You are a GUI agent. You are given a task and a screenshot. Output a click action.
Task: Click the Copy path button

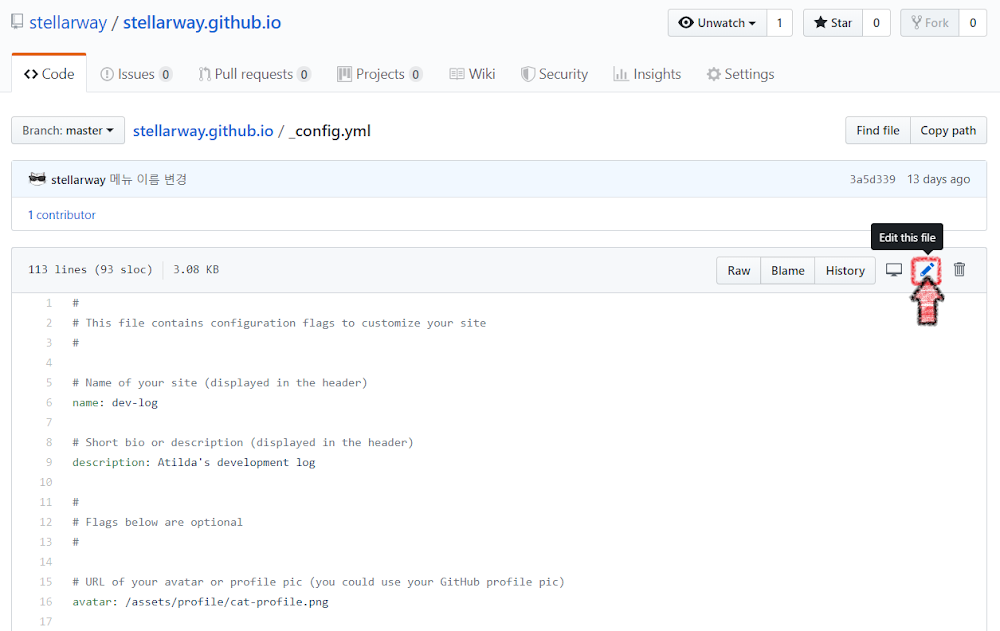point(948,130)
